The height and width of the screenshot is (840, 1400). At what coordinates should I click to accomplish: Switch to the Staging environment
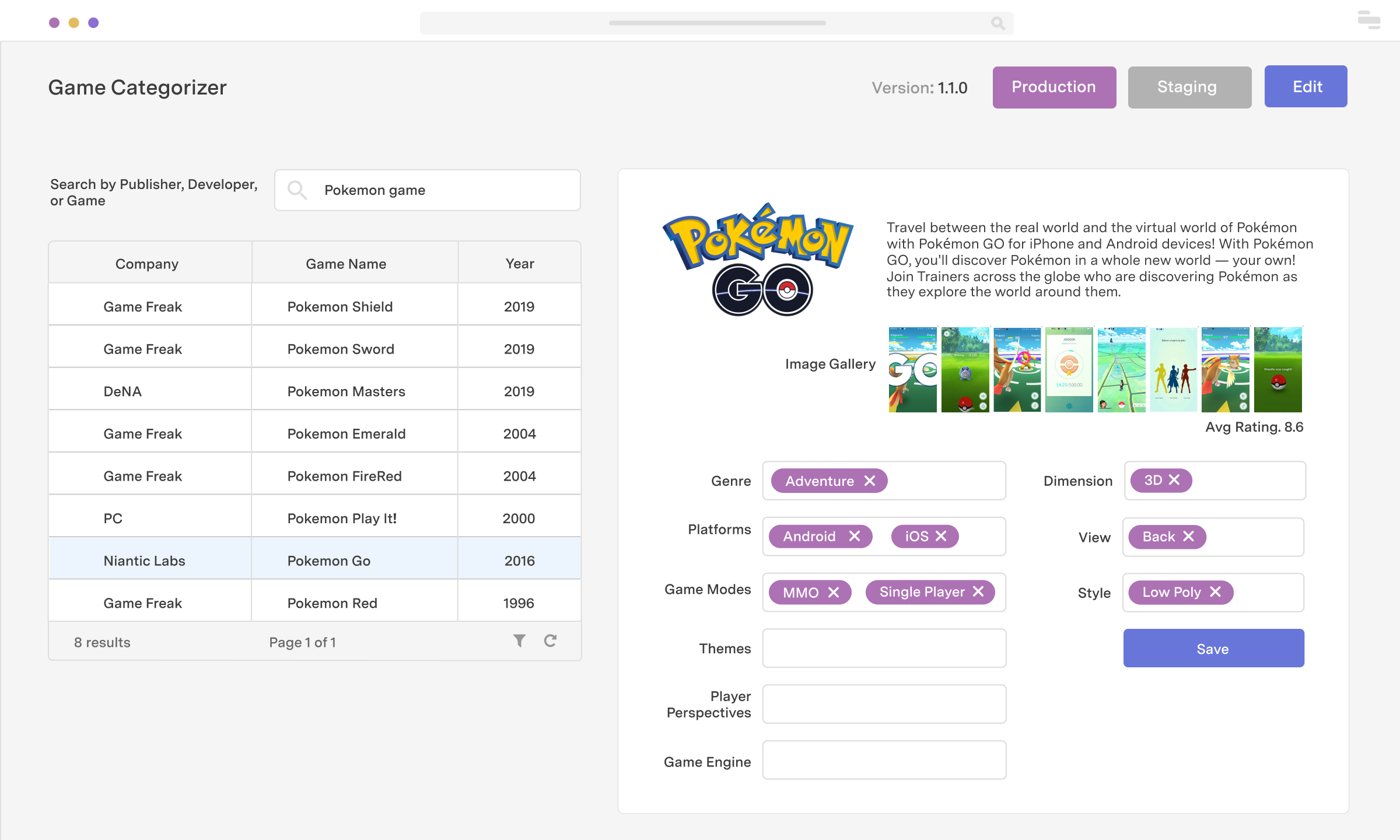(x=1188, y=86)
